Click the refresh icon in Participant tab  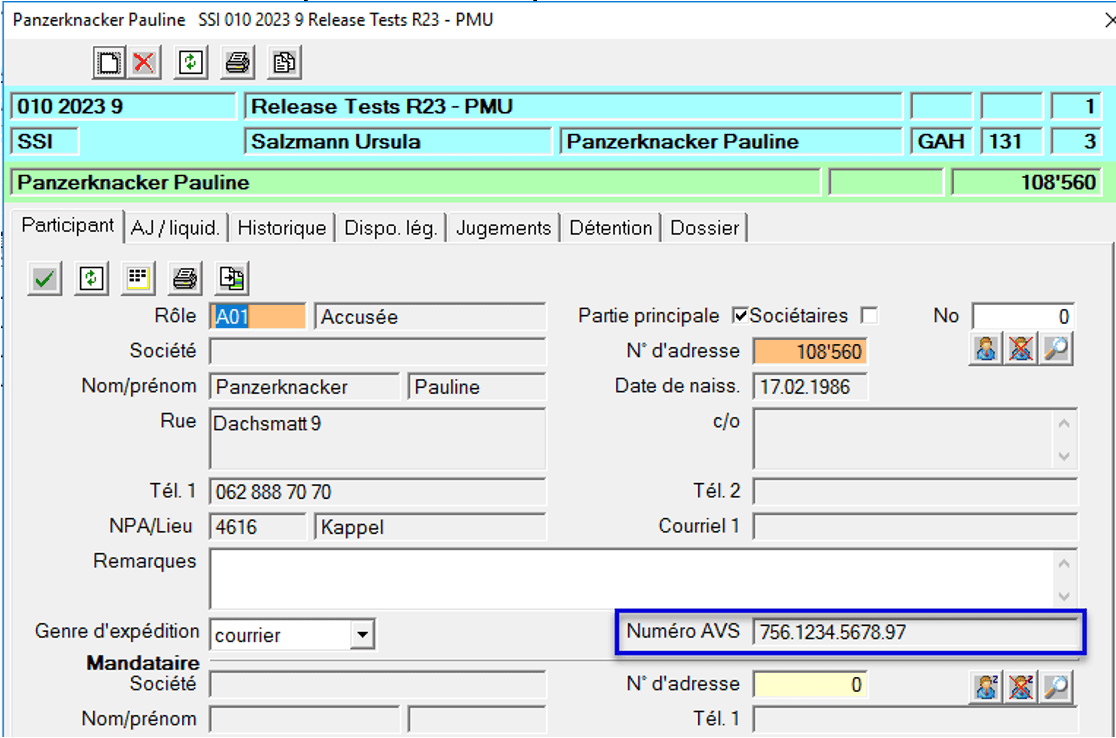(x=91, y=278)
